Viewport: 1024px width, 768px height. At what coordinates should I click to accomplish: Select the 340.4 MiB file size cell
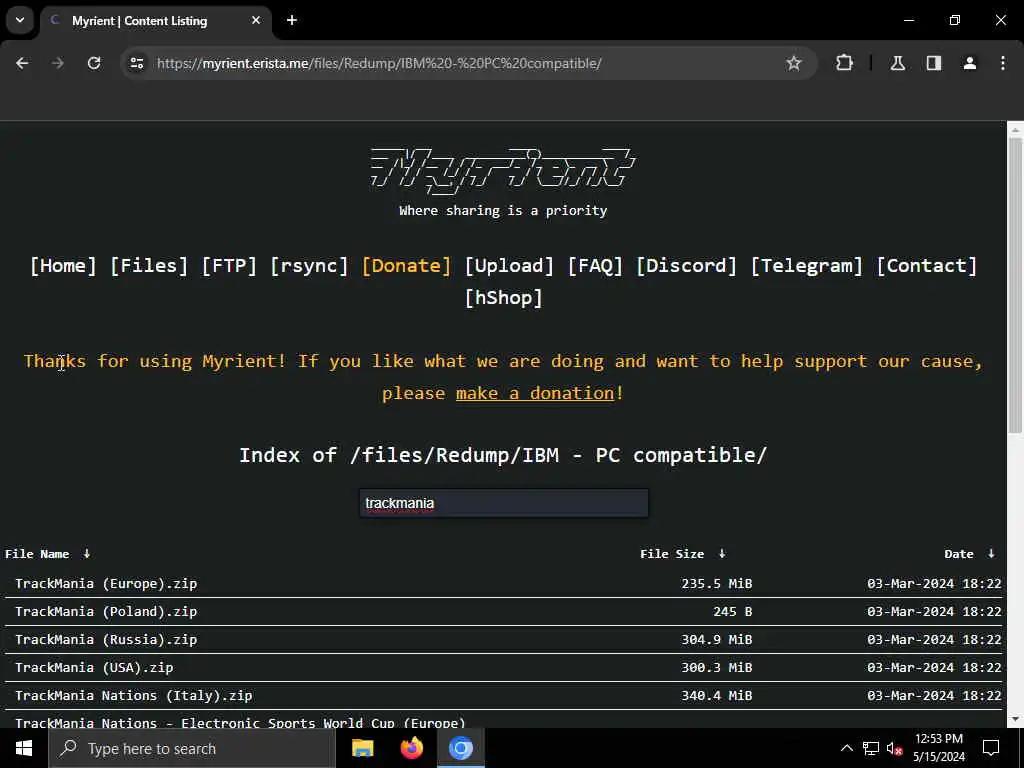pyautogui.click(x=716, y=696)
